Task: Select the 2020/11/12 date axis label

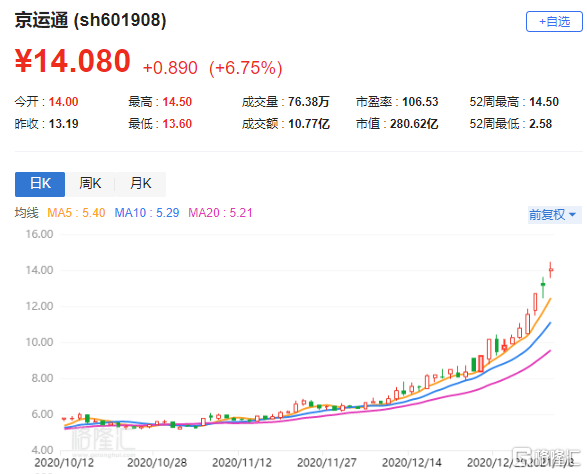Action: point(242,463)
